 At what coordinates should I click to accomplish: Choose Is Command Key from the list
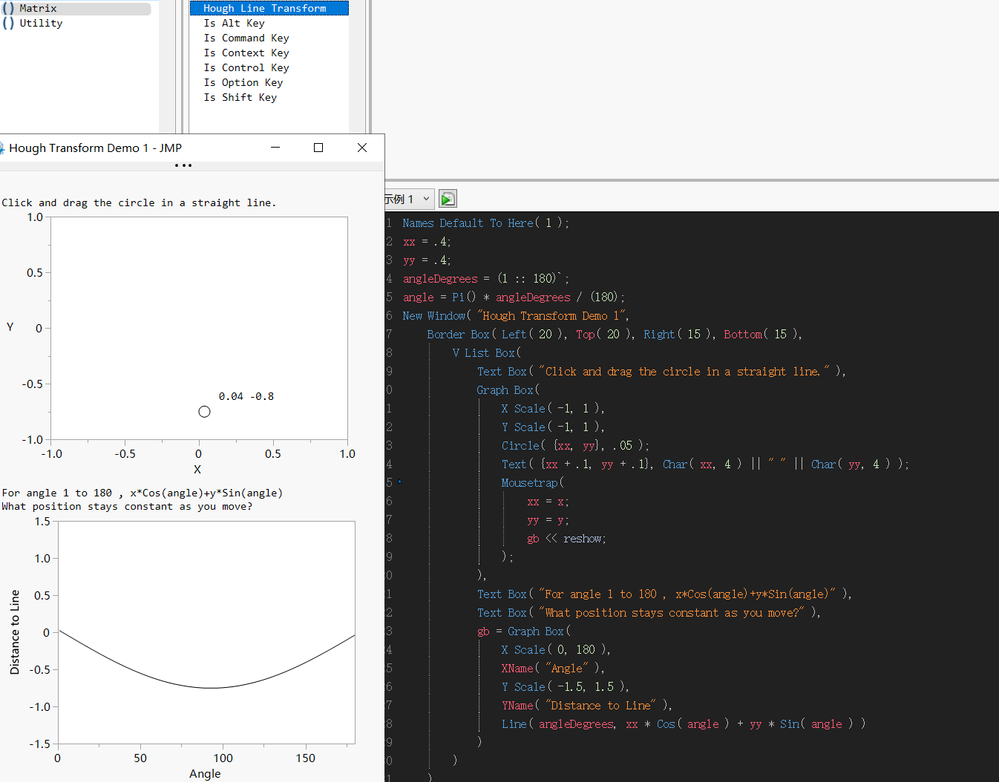coord(246,38)
